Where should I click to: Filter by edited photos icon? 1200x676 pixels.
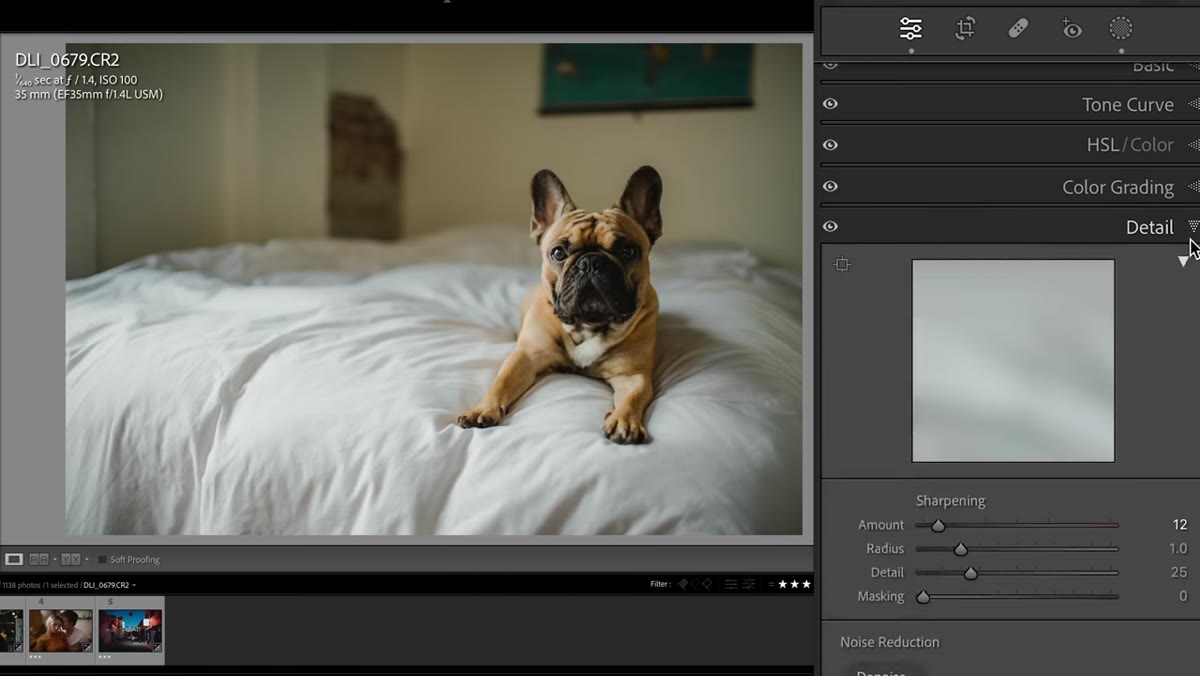click(x=731, y=584)
